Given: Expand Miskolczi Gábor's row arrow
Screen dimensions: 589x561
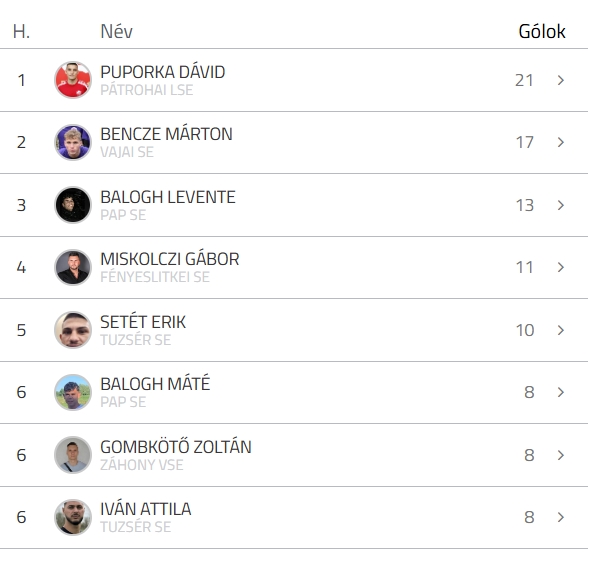Looking at the screenshot, I should pos(561,267).
